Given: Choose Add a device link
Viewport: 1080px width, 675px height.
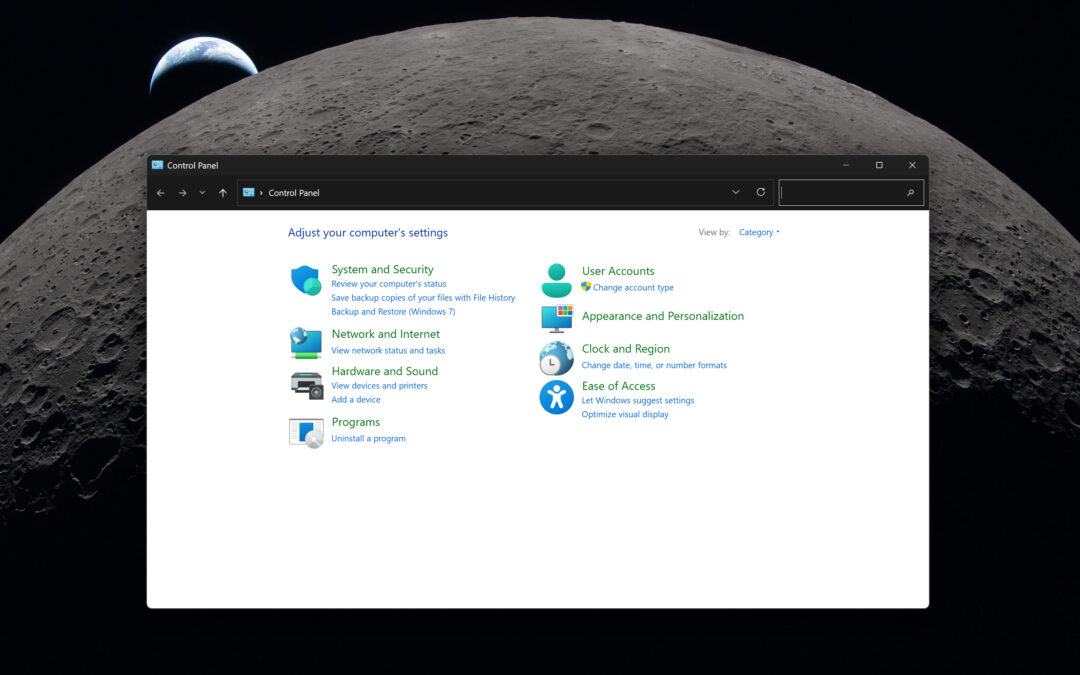Looking at the screenshot, I should pos(356,400).
